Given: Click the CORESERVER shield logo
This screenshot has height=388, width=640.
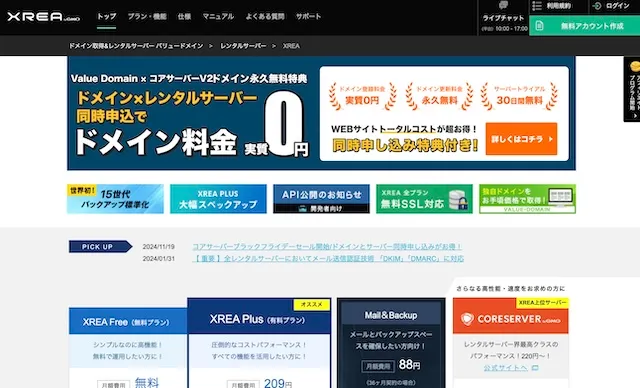Looking at the screenshot, I should click(467, 319).
